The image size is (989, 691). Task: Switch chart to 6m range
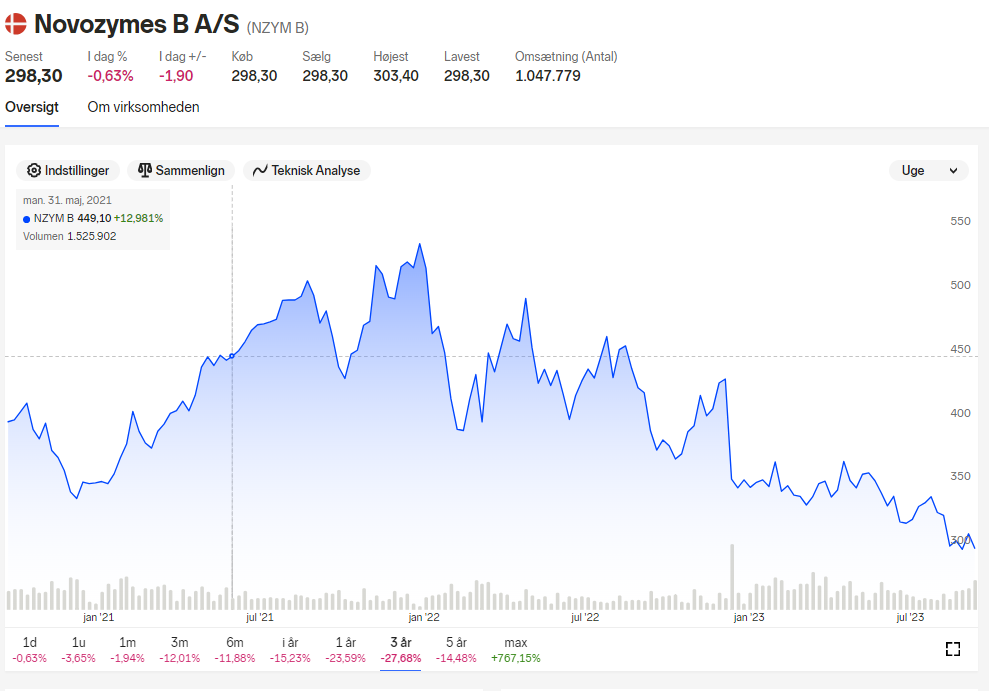tap(235, 649)
